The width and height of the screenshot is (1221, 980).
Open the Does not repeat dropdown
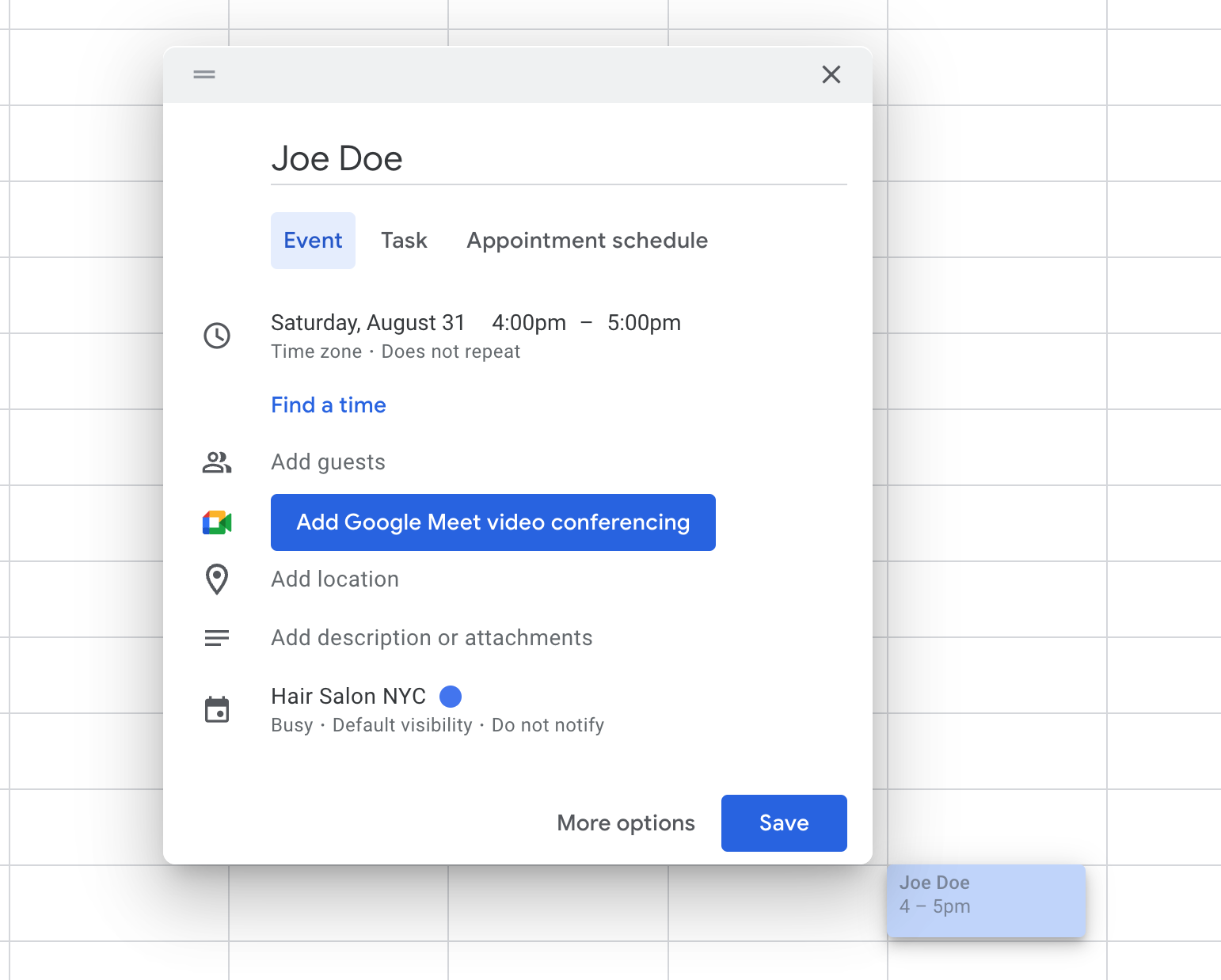[x=450, y=351]
